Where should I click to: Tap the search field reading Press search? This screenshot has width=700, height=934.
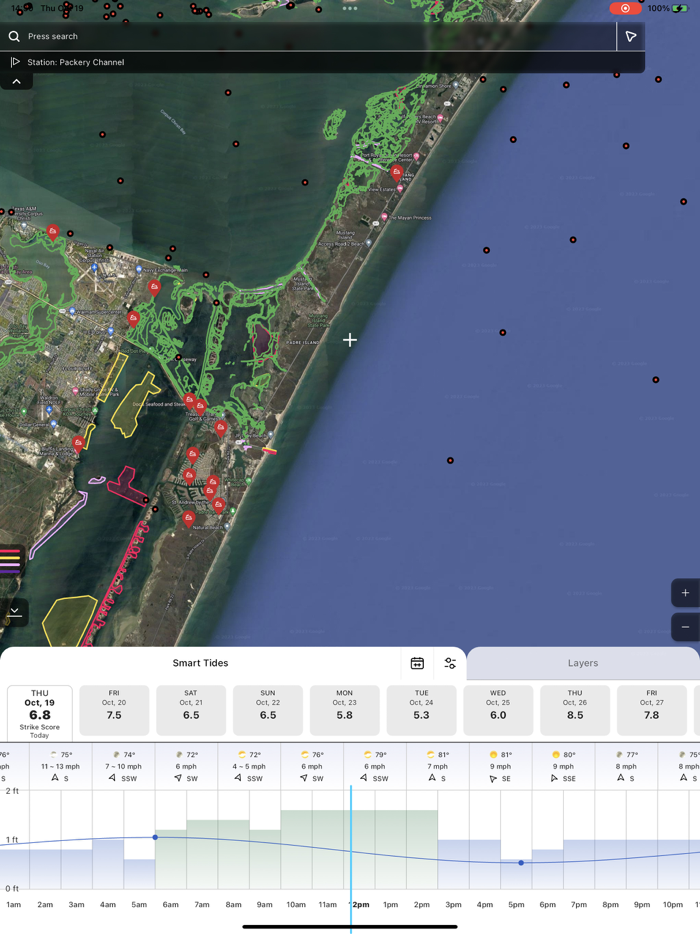(x=308, y=36)
